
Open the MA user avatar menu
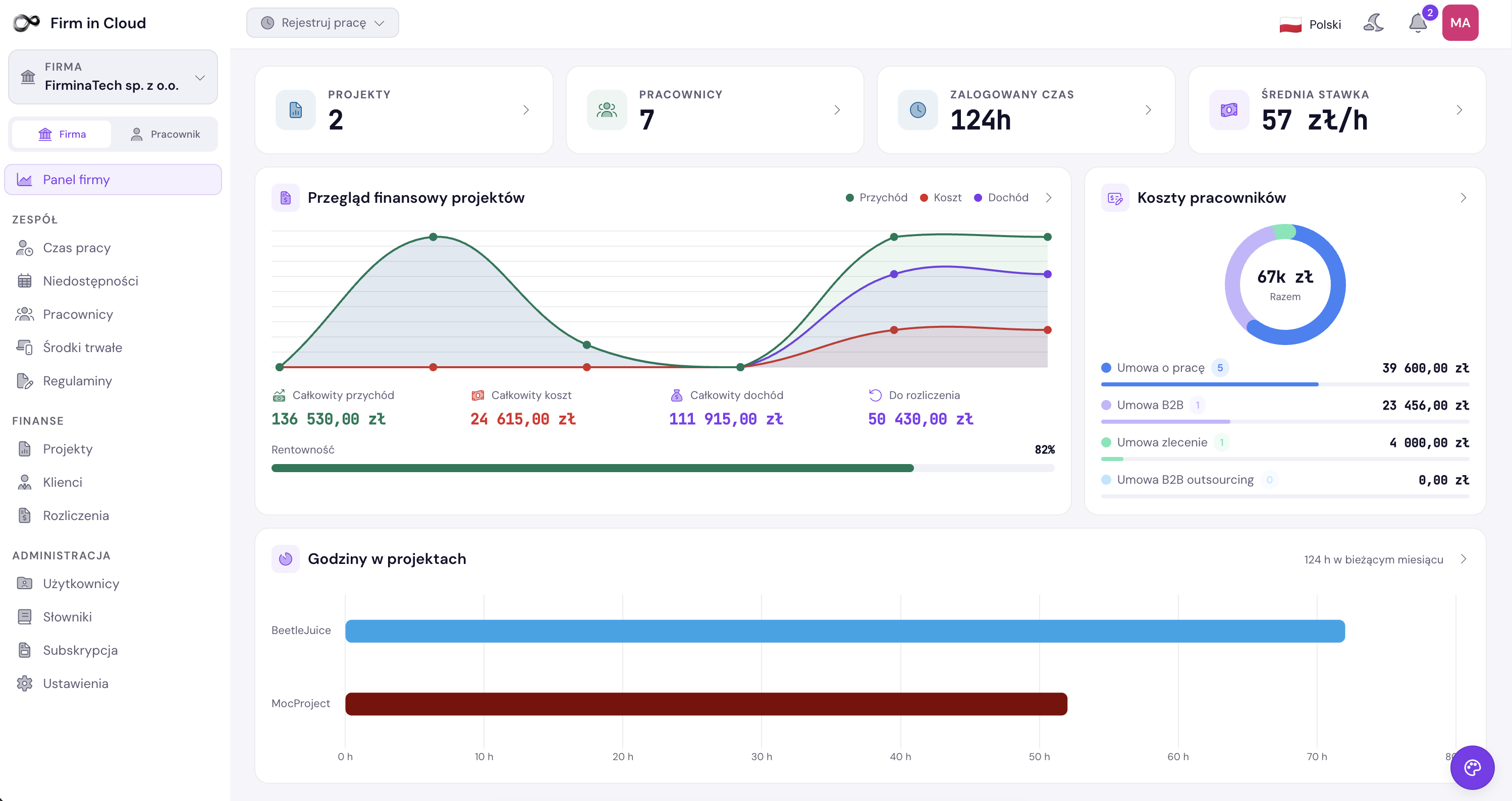tap(1460, 23)
